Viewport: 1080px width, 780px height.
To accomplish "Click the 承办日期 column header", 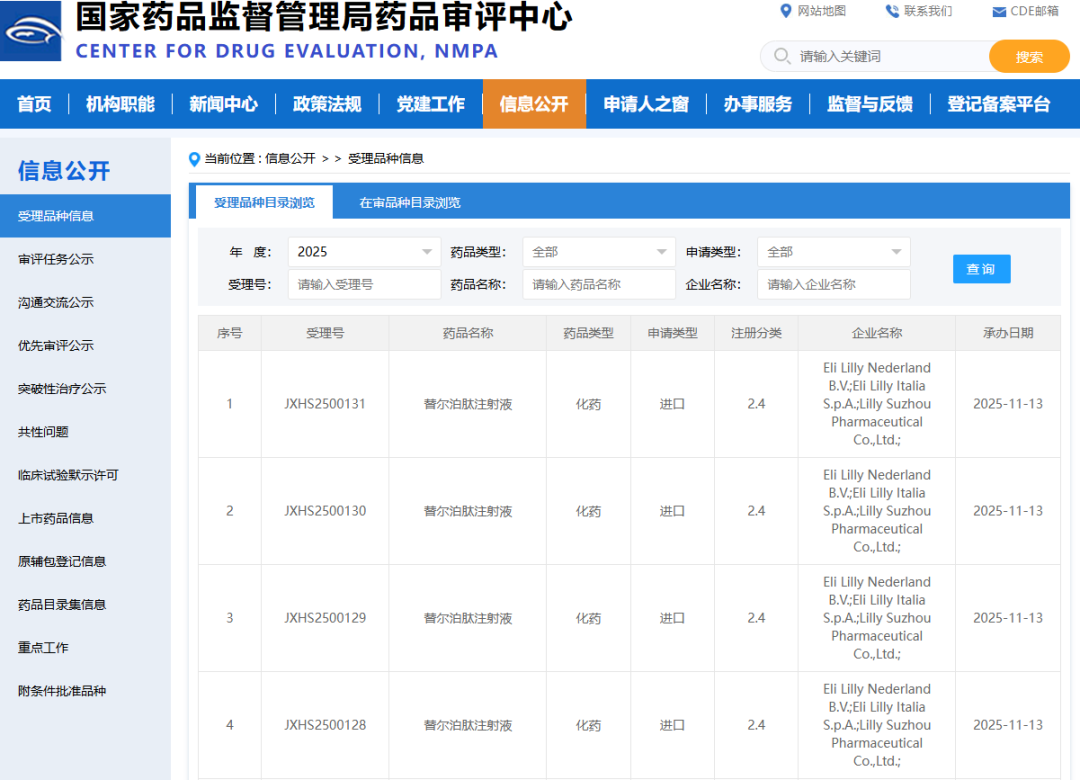I will click(1008, 333).
